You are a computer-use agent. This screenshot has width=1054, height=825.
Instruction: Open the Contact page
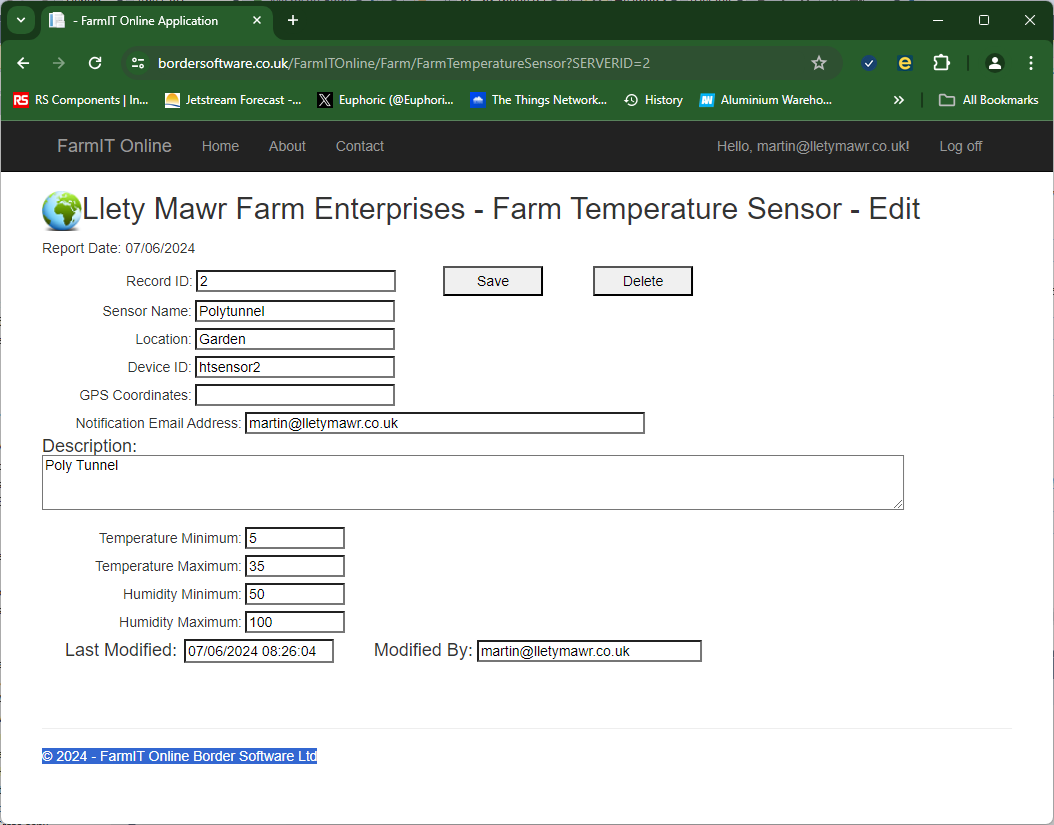click(x=360, y=146)
